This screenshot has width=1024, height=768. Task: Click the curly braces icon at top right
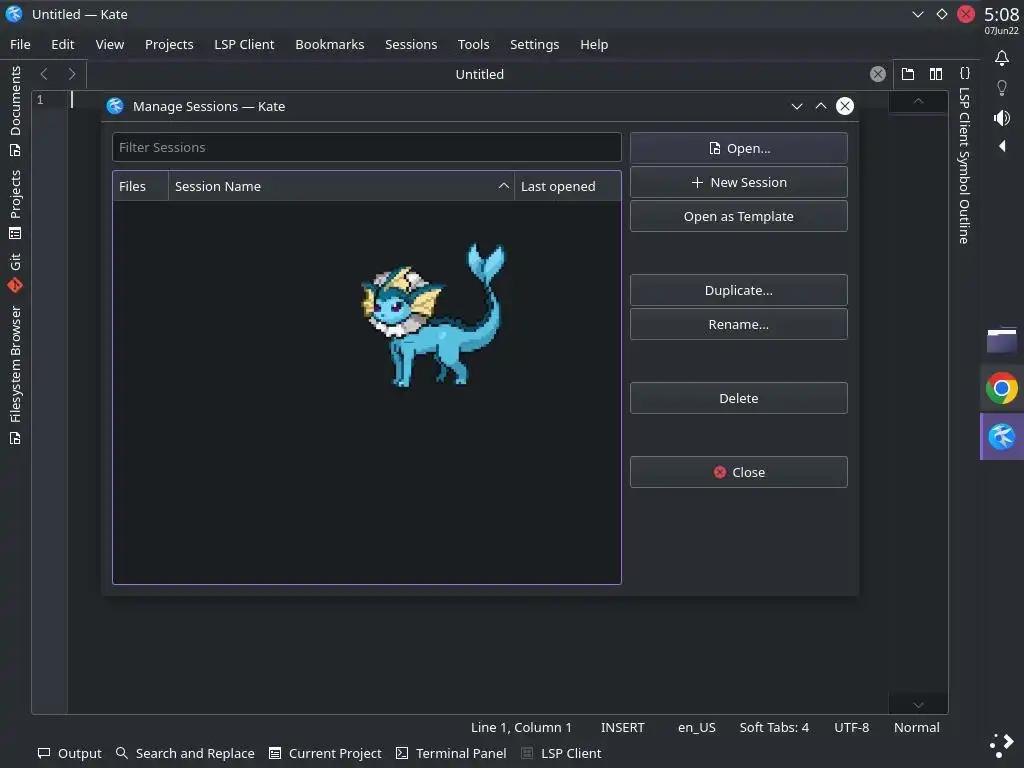pos(965,73)
